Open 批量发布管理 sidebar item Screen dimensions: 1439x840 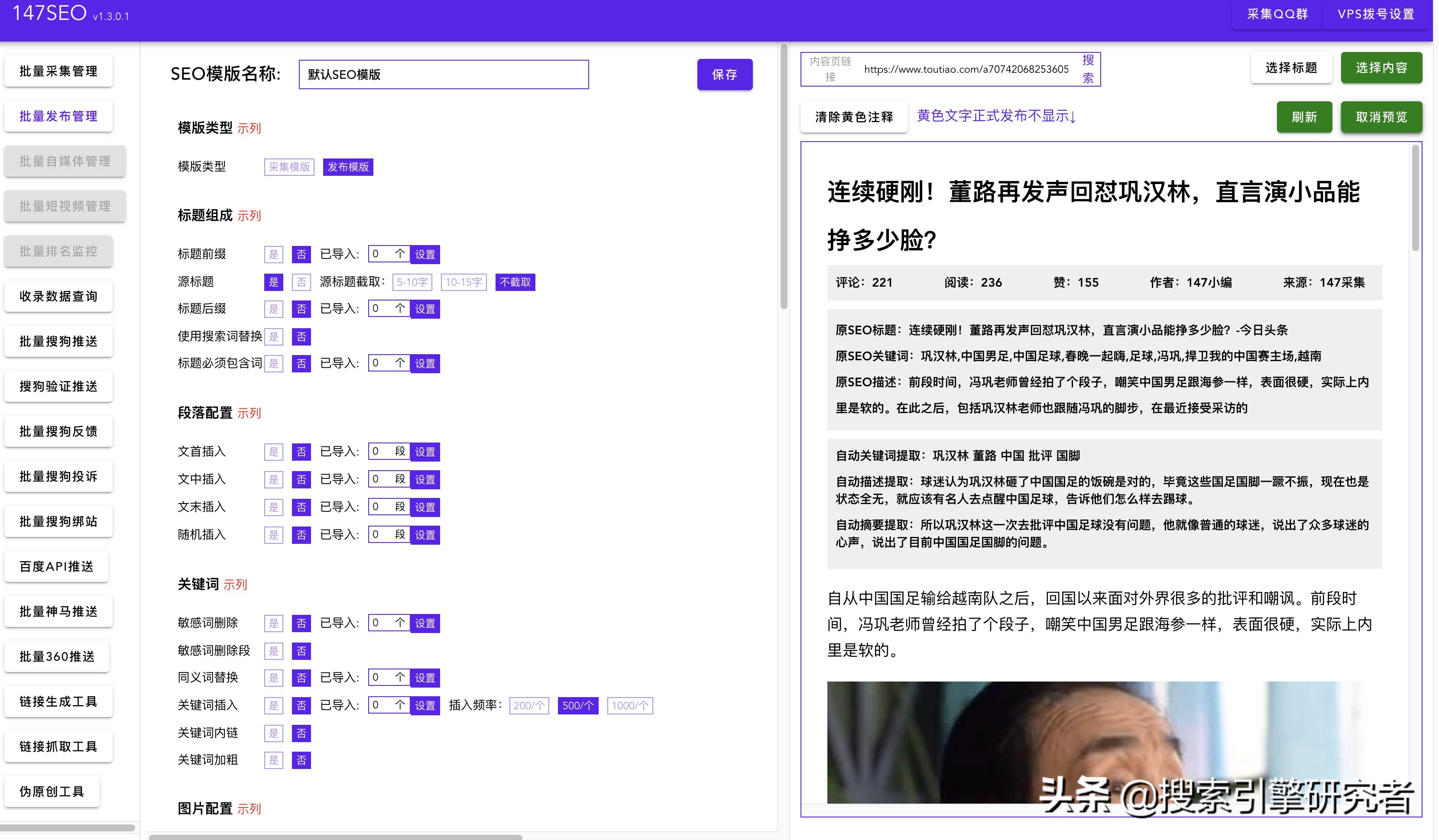(x=58, y=116)
